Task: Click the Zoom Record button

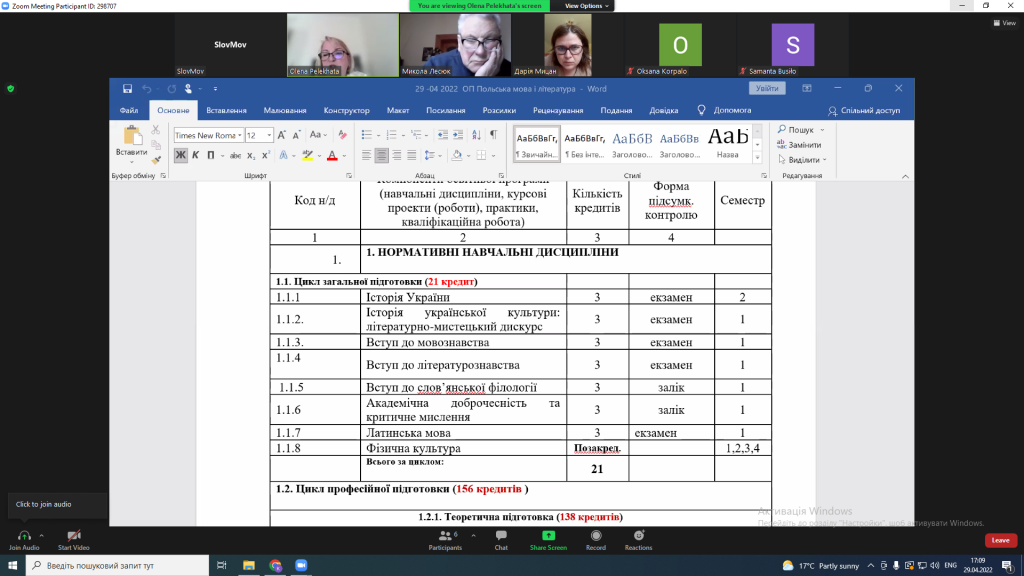Action: pos(596,540)
